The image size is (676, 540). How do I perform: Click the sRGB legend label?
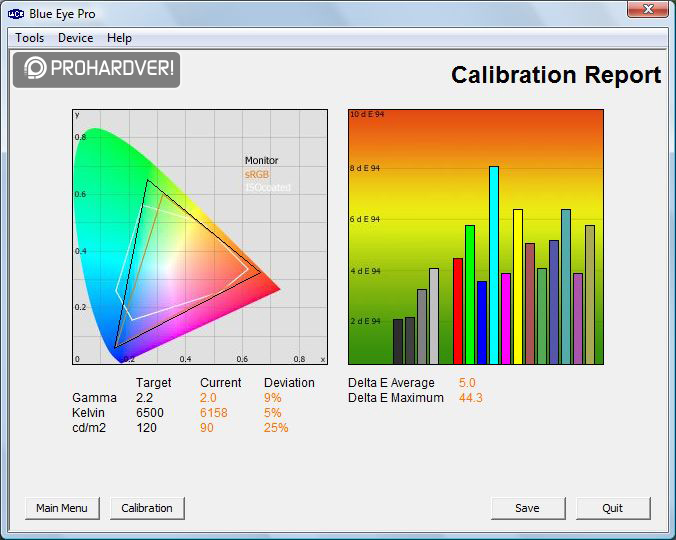click(257, 174)
